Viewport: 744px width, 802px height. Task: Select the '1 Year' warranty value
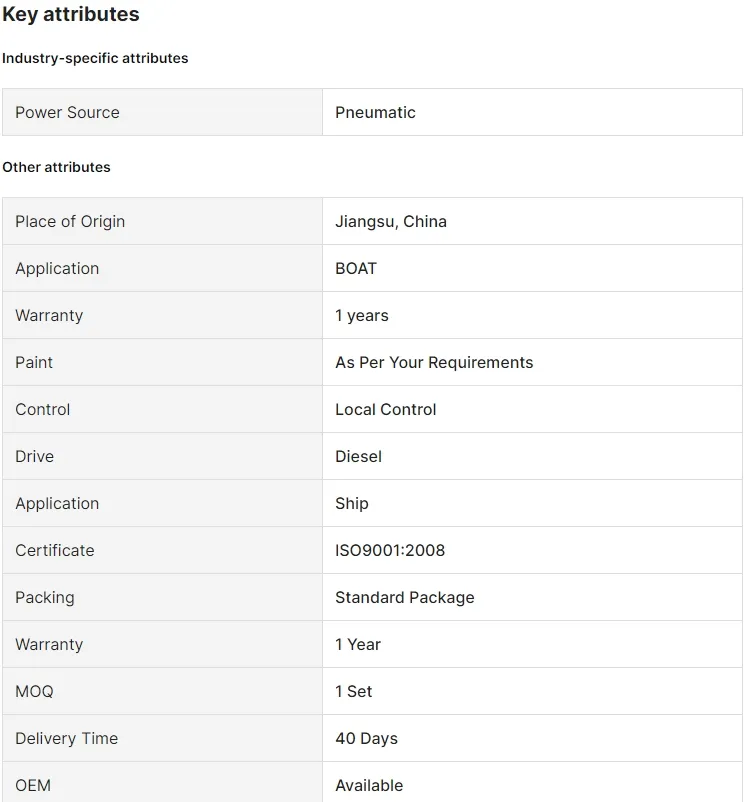(x=358, y=644)
